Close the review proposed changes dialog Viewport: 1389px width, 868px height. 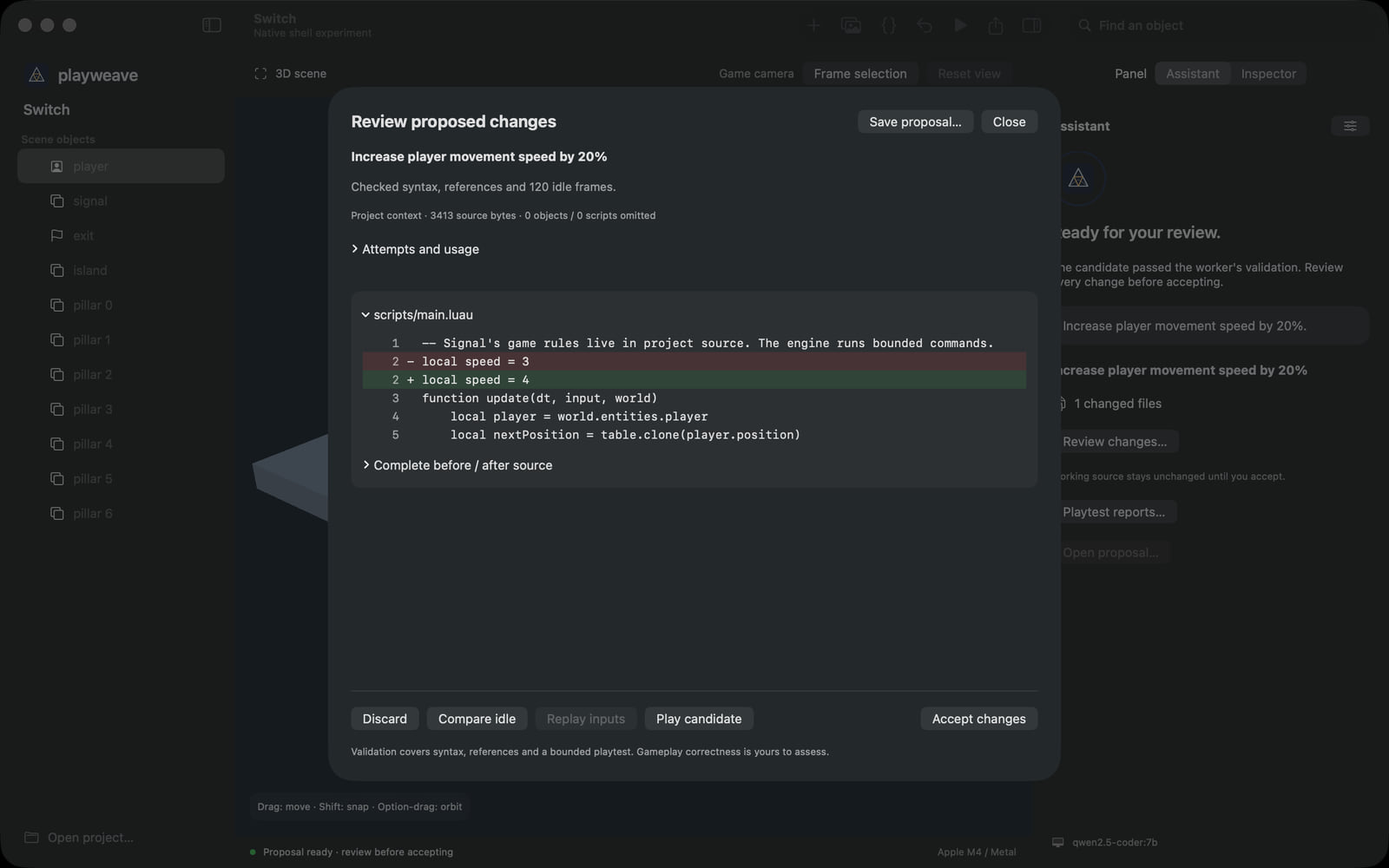pyautogui.click(x=1009, y=122)
